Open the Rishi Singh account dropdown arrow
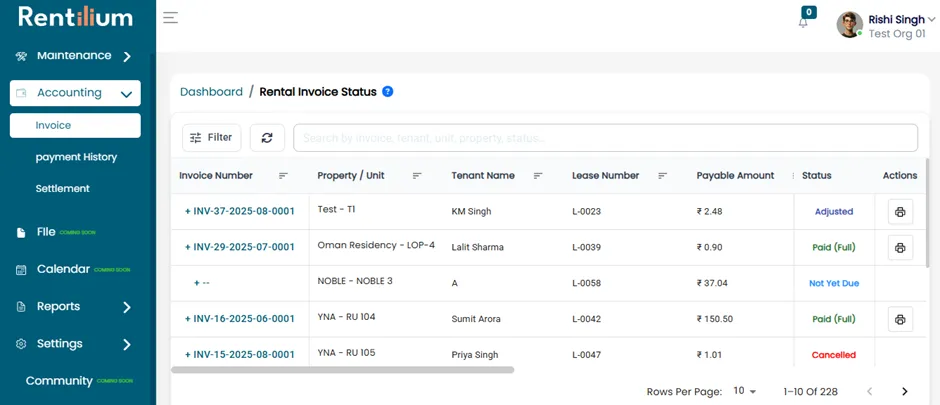 click(x=931, y=20)
